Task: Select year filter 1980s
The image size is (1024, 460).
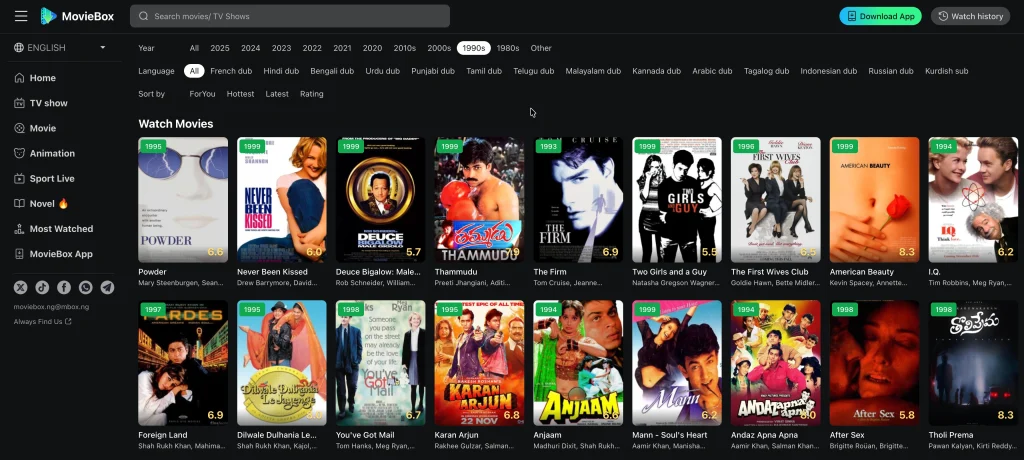Action: pyautogui.click(x=508, y=48)
